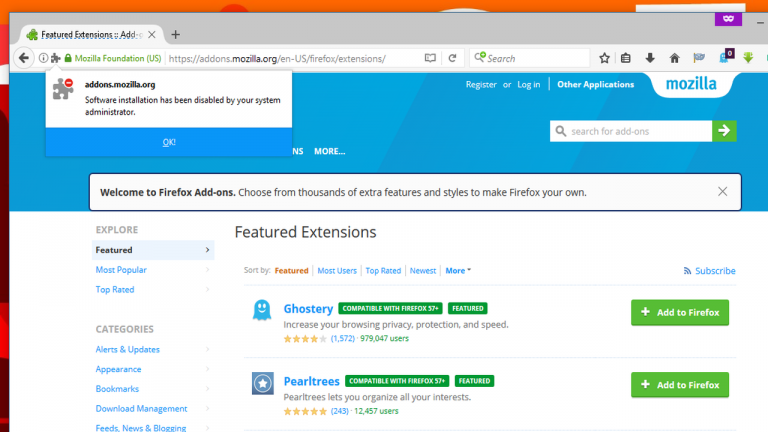Click the RSS feed icon beside Subscribe
768x432 pixels.
point(688,271)
